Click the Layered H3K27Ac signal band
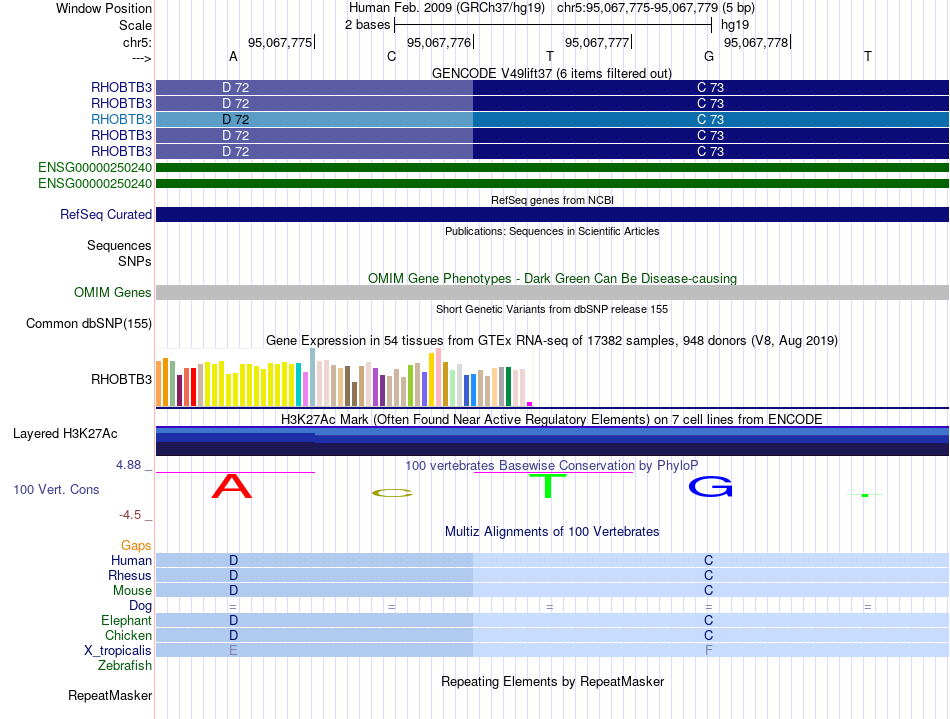950x719 pixels. (x=552, y=441)
